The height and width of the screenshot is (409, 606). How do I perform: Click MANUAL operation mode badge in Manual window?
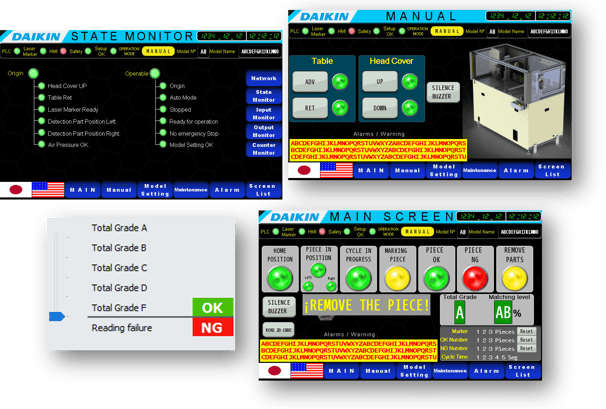coord(447,31)
